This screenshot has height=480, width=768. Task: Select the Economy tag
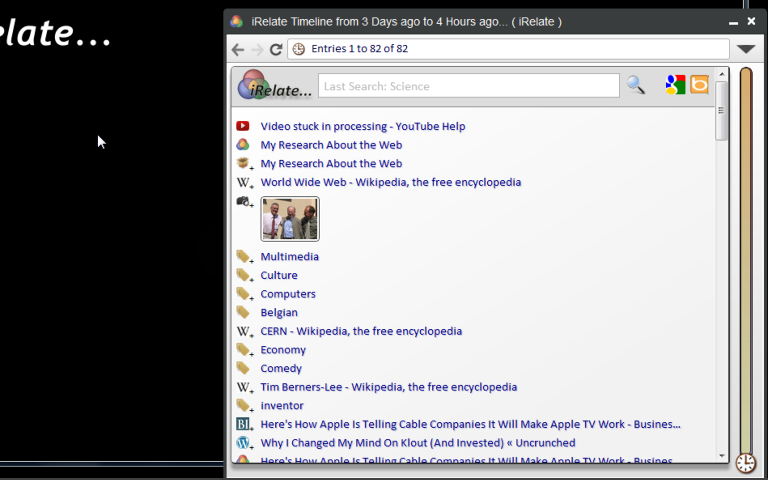283,350
